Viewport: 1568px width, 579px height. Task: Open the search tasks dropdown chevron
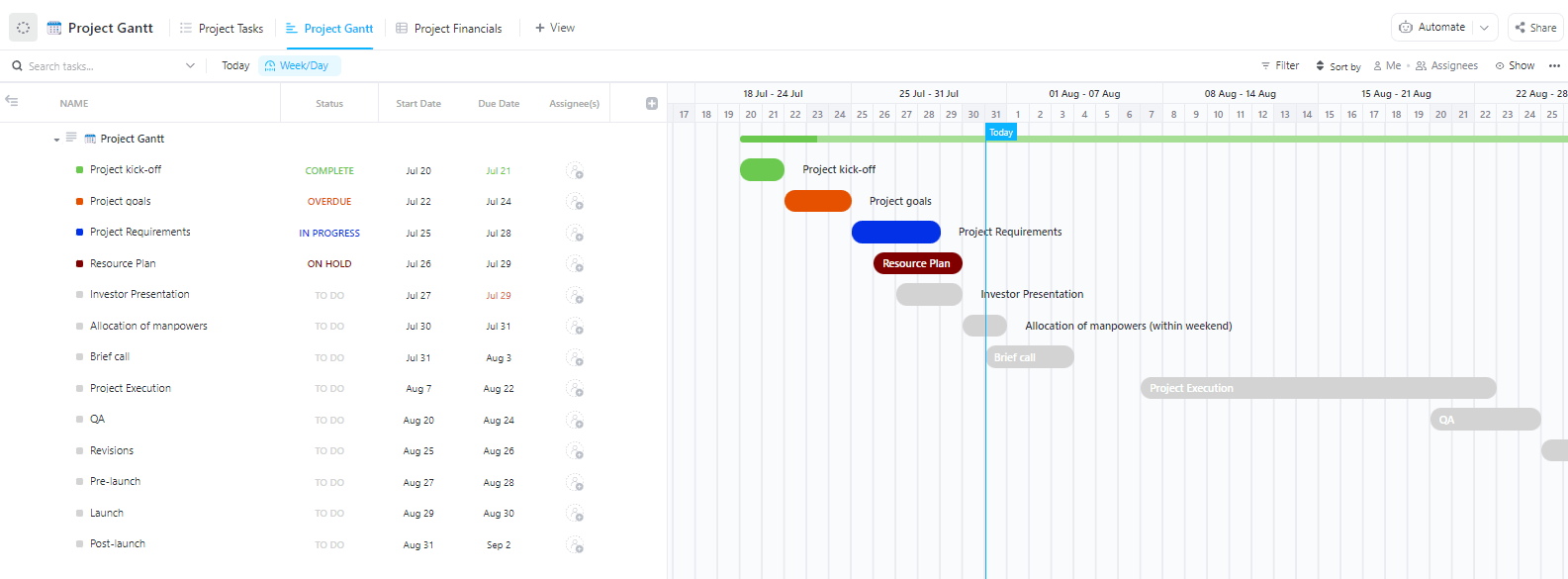pyautogui.click(x=190, y=66)
